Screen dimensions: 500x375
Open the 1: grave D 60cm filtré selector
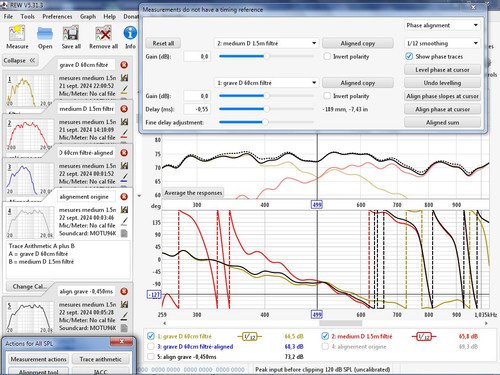(266, 83)
